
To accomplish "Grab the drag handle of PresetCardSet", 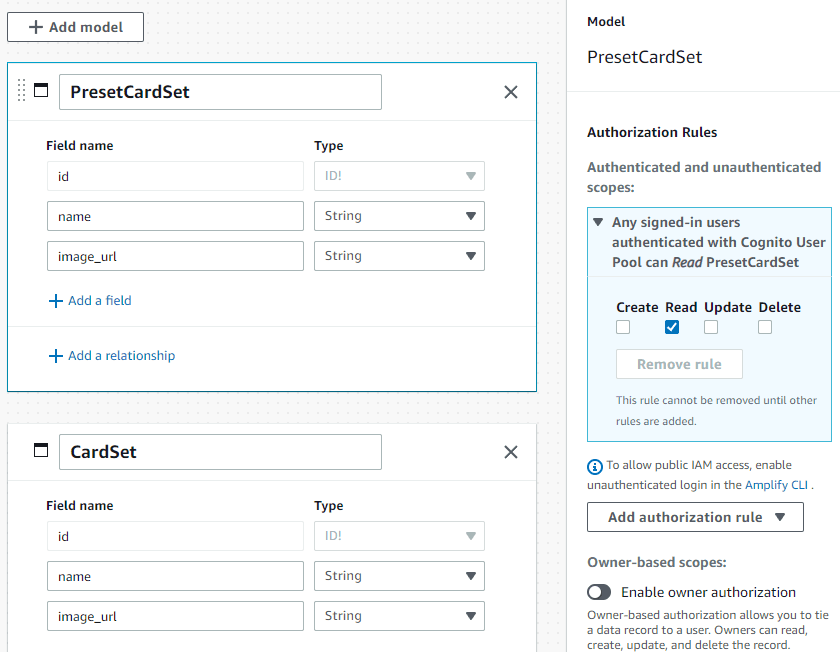I will (22, 91).
